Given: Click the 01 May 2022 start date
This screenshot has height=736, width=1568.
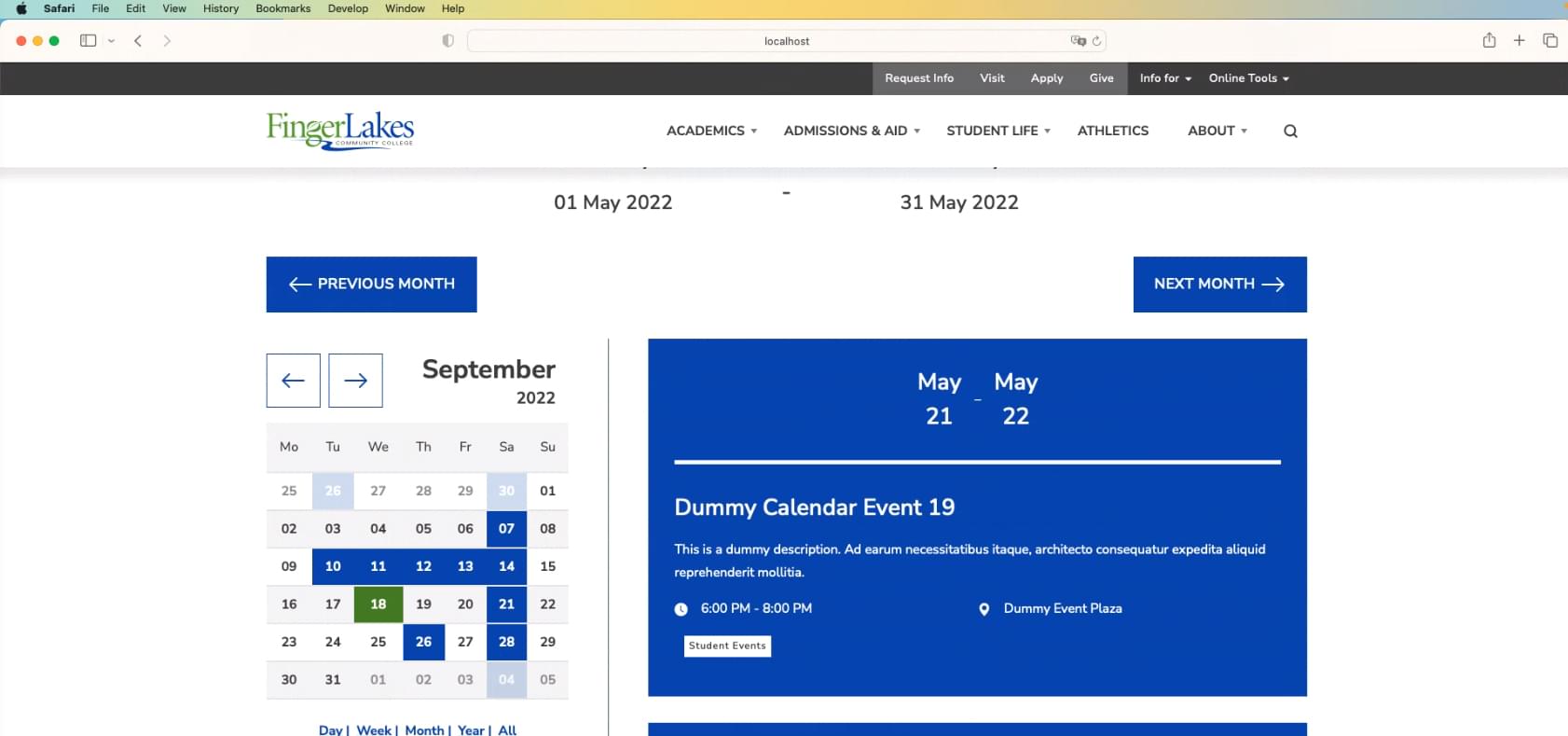Looking at the screenshot, I should click(x=612, y=202).
